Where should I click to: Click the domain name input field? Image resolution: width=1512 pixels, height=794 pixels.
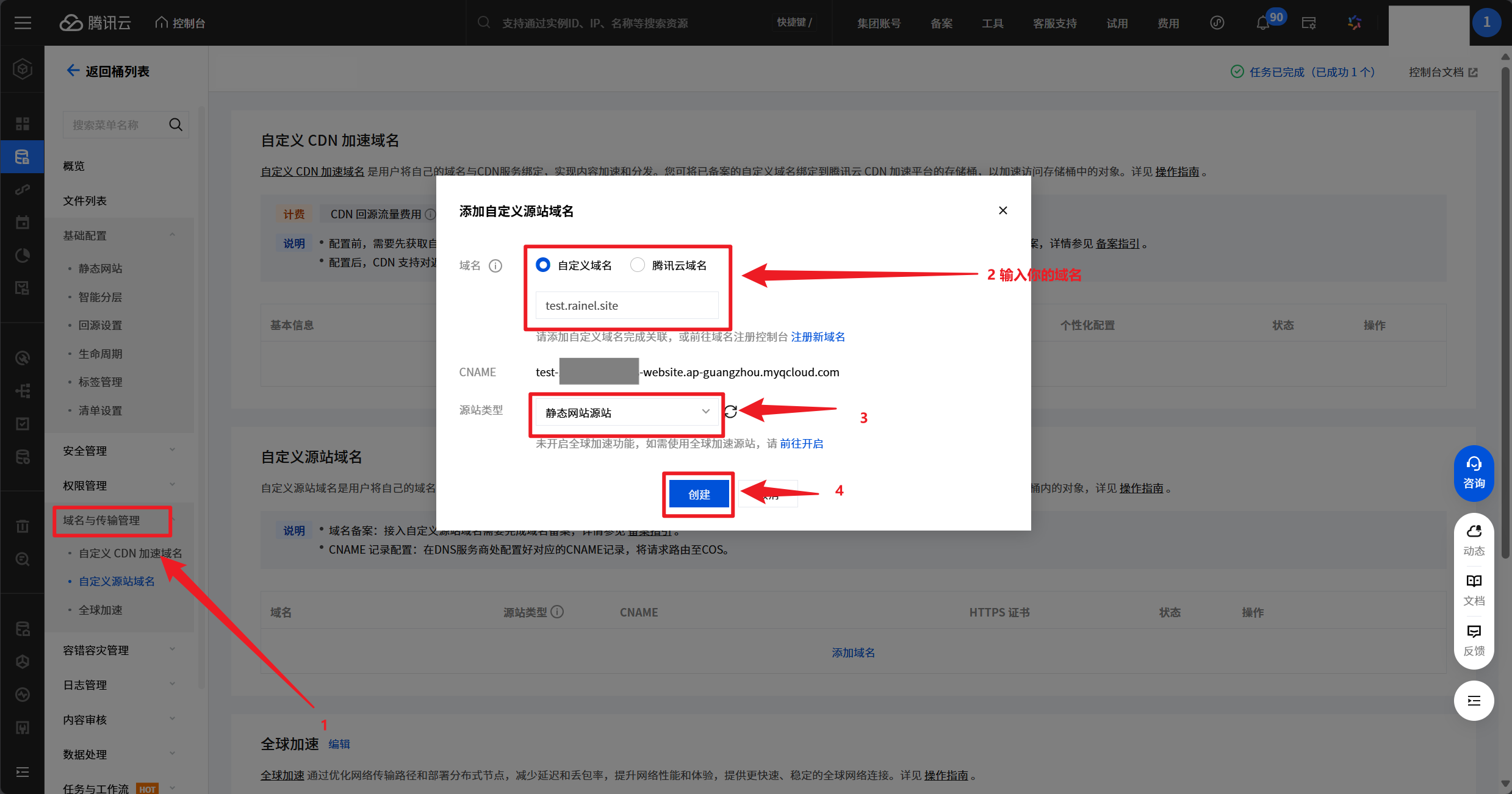[627, 305]
